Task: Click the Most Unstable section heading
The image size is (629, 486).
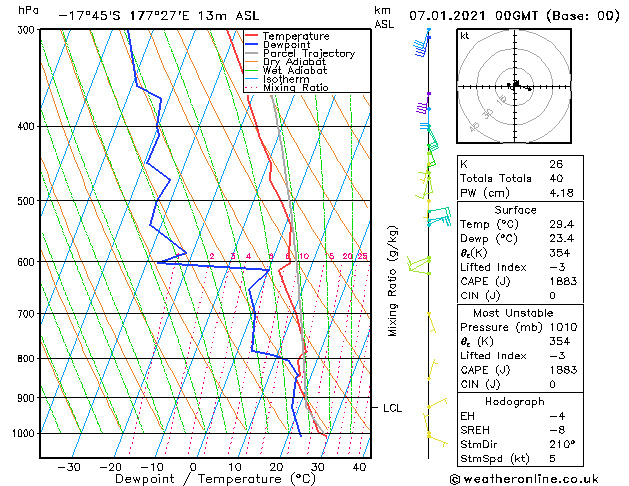Action: point(513,313)
